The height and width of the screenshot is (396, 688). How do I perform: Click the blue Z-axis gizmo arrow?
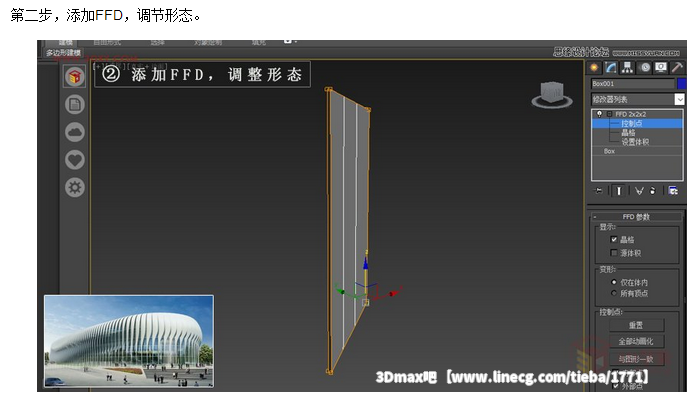366,263
